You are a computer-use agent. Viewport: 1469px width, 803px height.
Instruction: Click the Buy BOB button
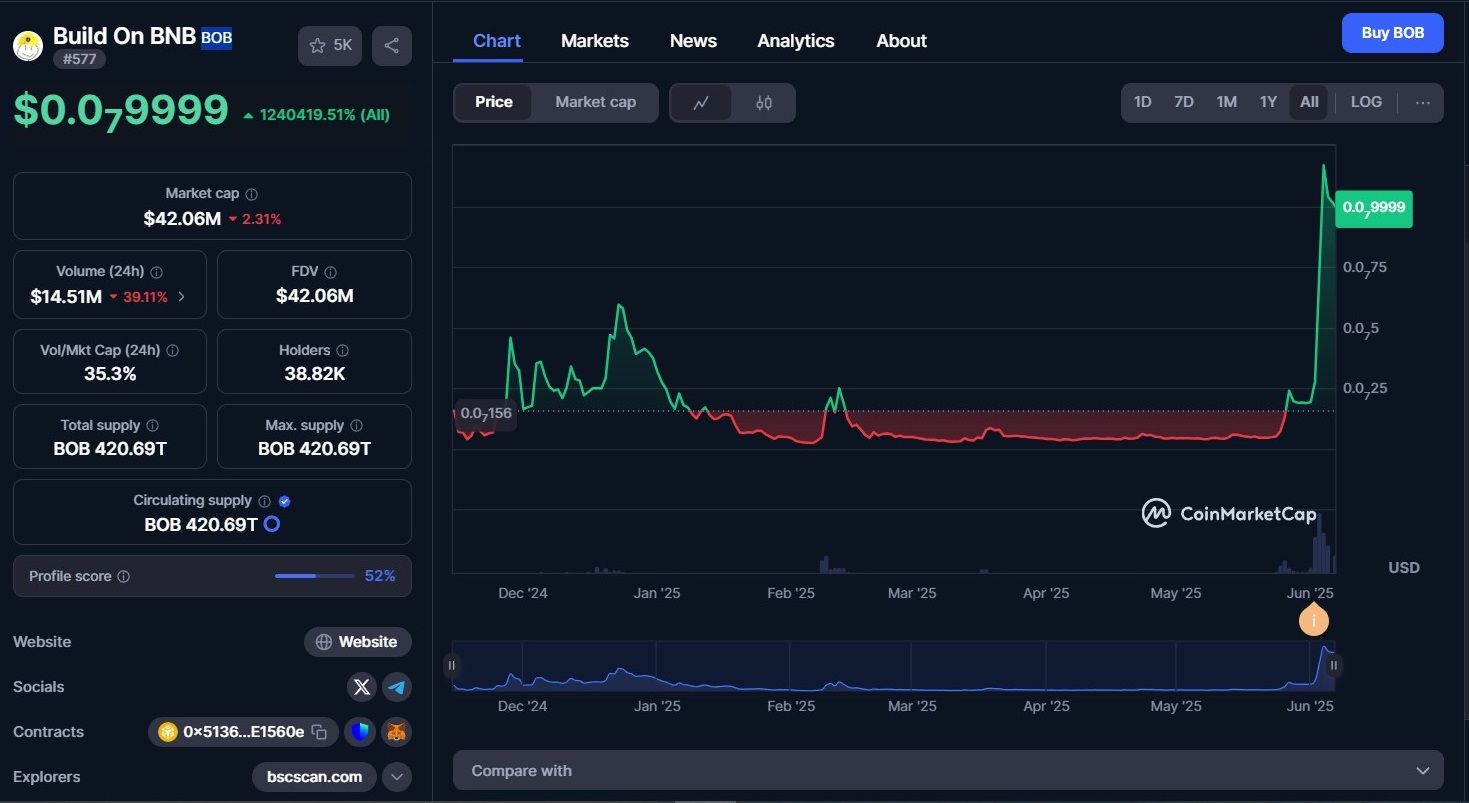pyautogui.click(x=1392, y=33)
